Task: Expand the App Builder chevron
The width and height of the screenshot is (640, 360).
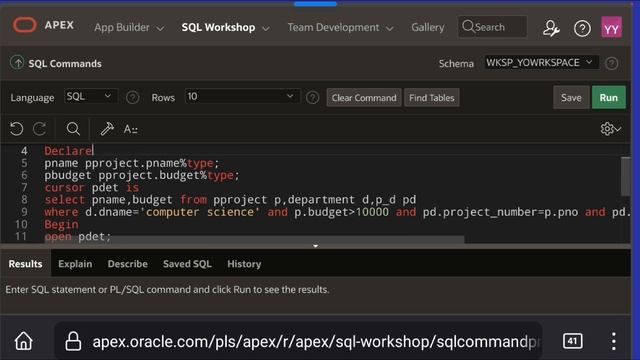Action: [161, 29]
